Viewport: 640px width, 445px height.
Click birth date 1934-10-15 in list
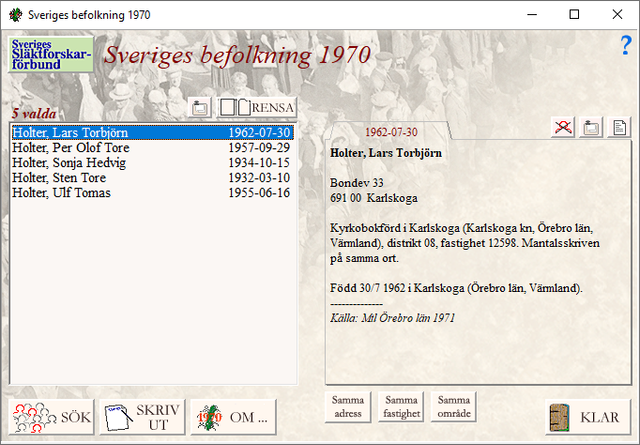point(259,163)
